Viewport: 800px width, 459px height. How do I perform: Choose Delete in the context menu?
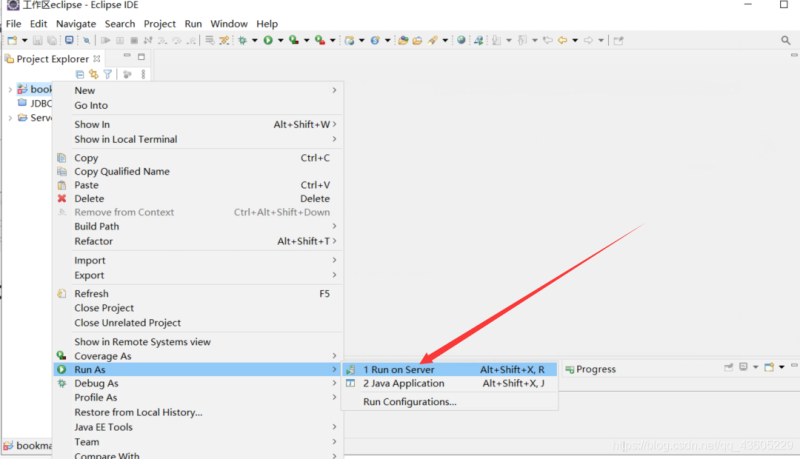(x=198, y=199)
